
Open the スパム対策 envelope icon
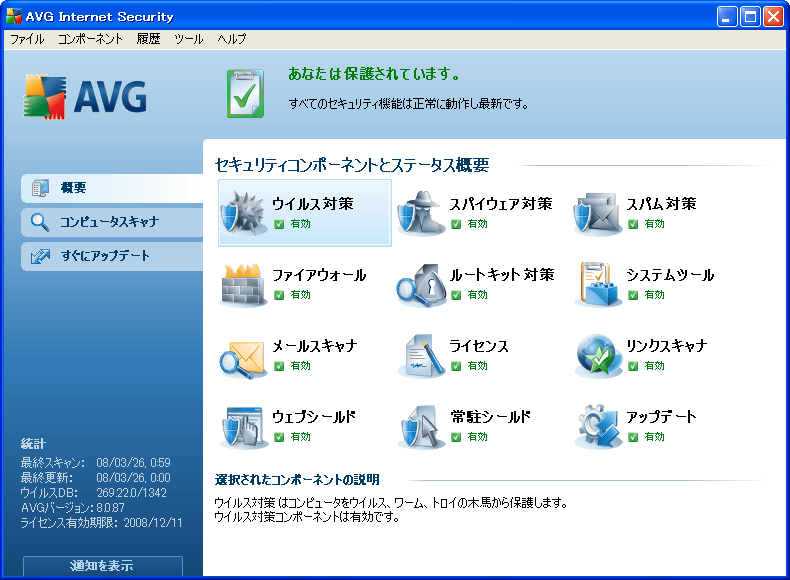[x=598, y=214]
